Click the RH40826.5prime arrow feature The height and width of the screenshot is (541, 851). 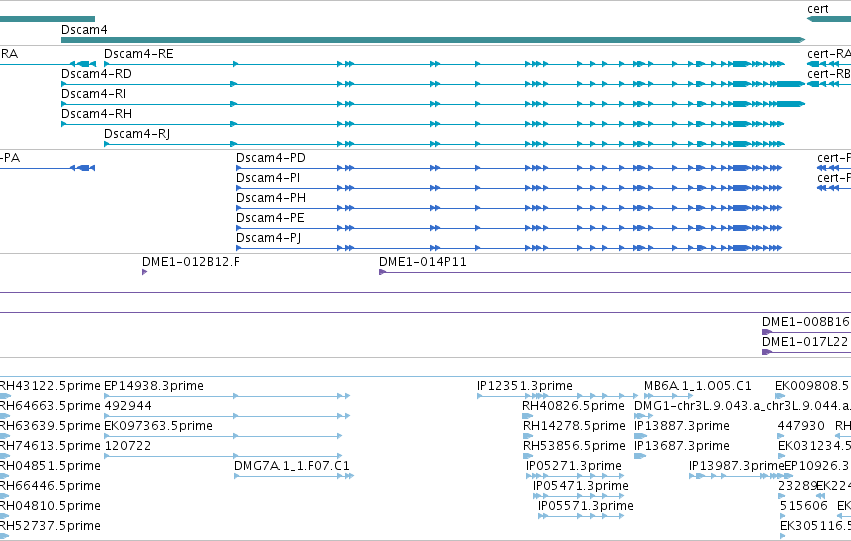pyautogui.click(x=528, y=416)
